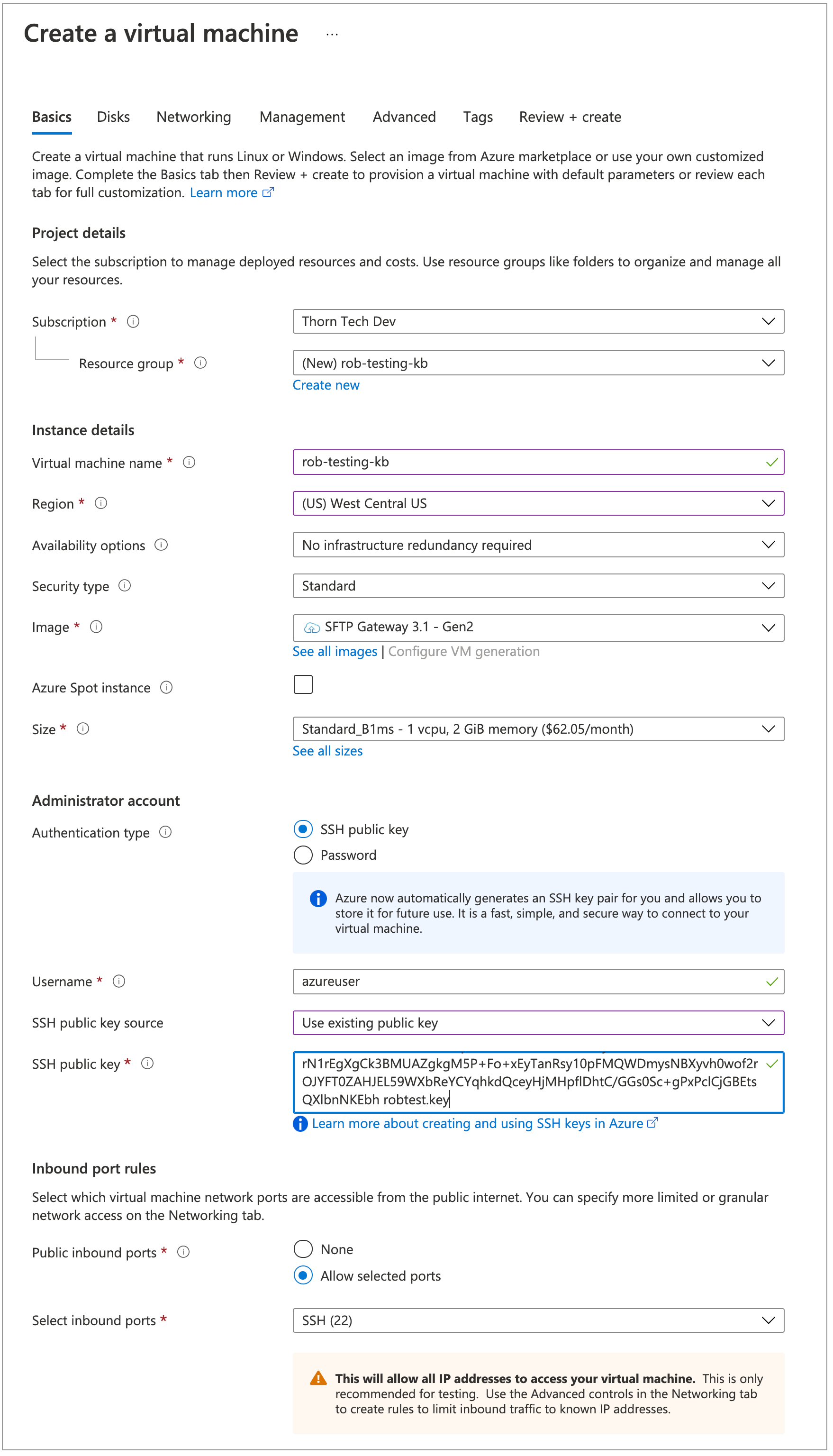The image size is (833, 1456).
Task: Click Create new resource group link
Action: (326, 385)
